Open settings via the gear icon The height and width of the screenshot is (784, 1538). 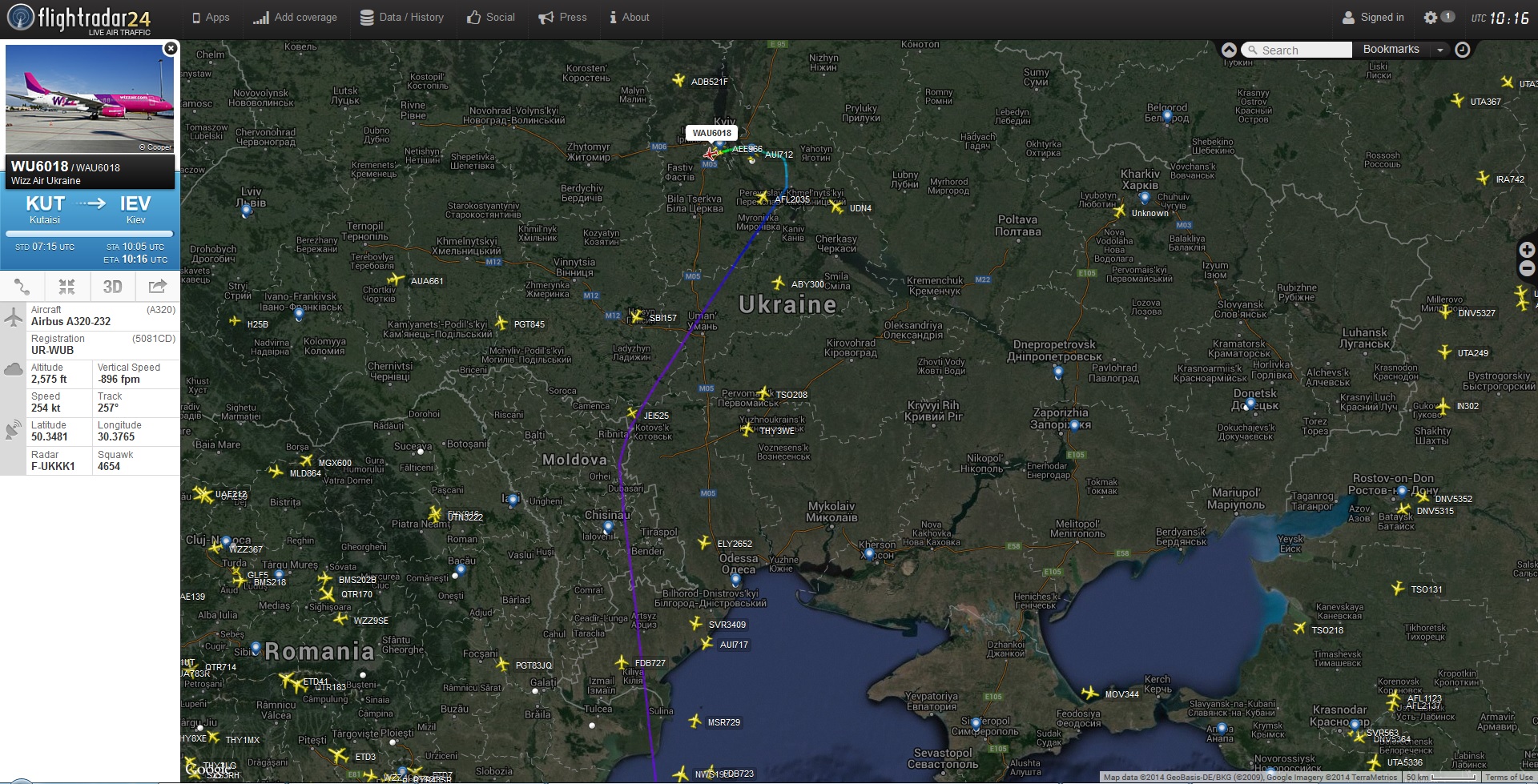coord(1431,17)
